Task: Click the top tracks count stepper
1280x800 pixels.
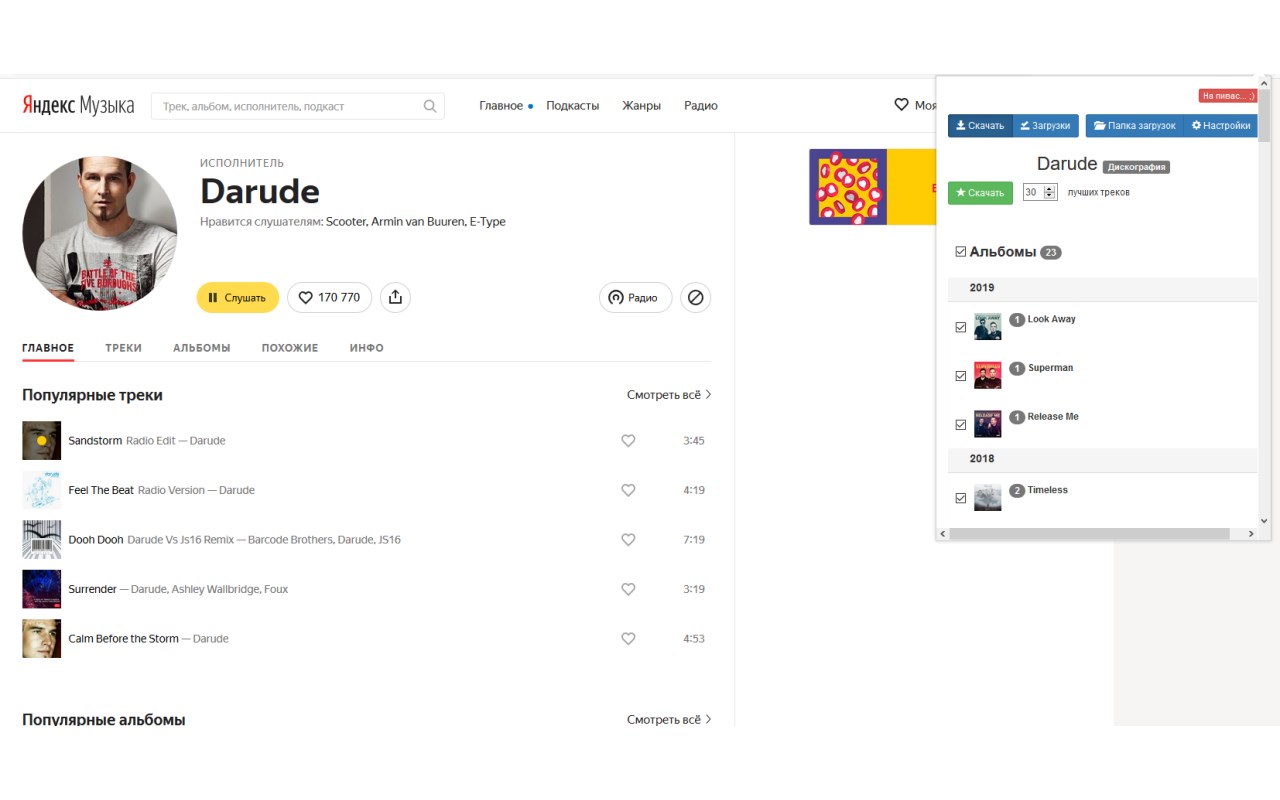Action: (1050, 192)
